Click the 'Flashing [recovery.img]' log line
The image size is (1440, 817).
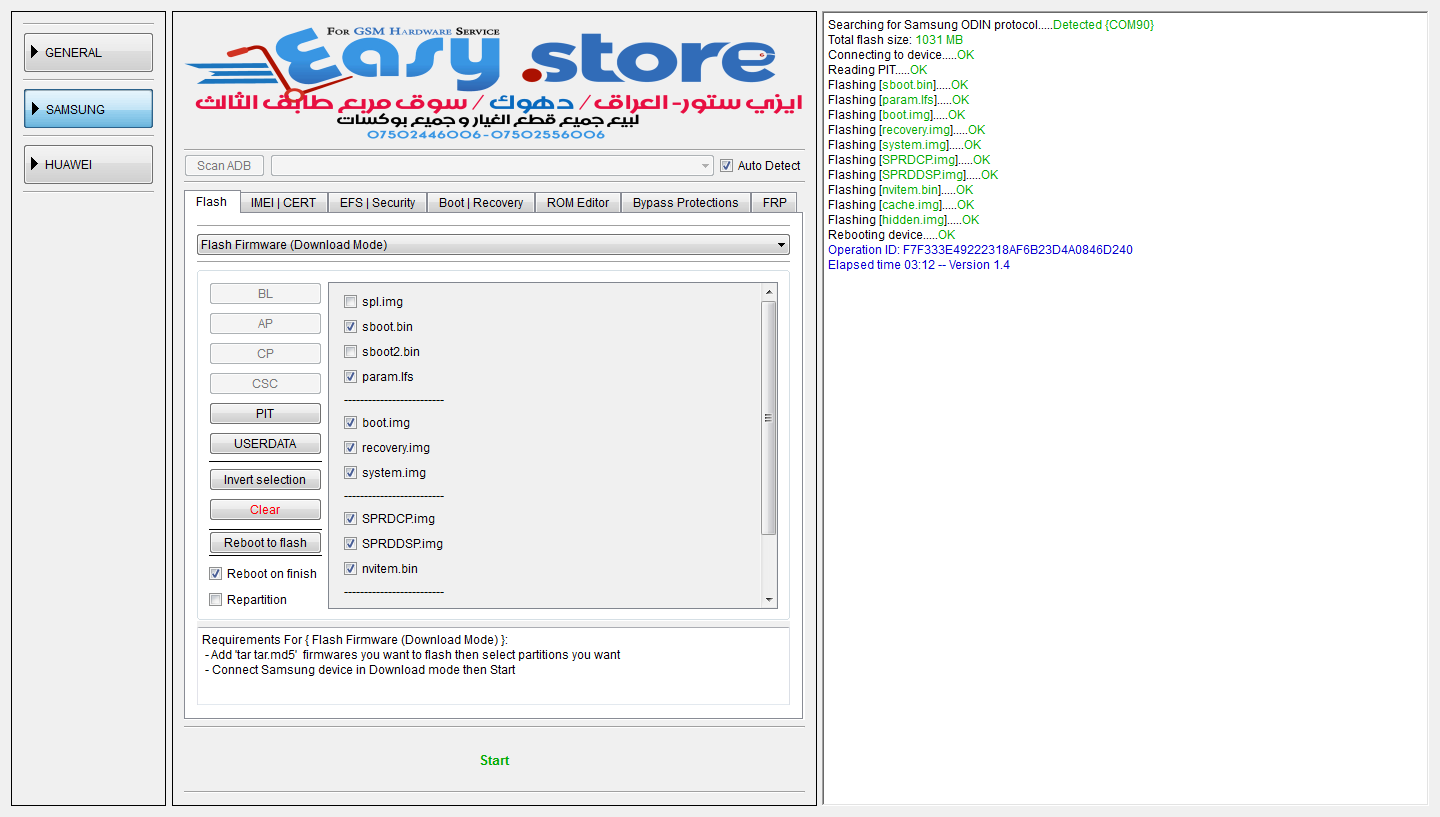[907, 130]
